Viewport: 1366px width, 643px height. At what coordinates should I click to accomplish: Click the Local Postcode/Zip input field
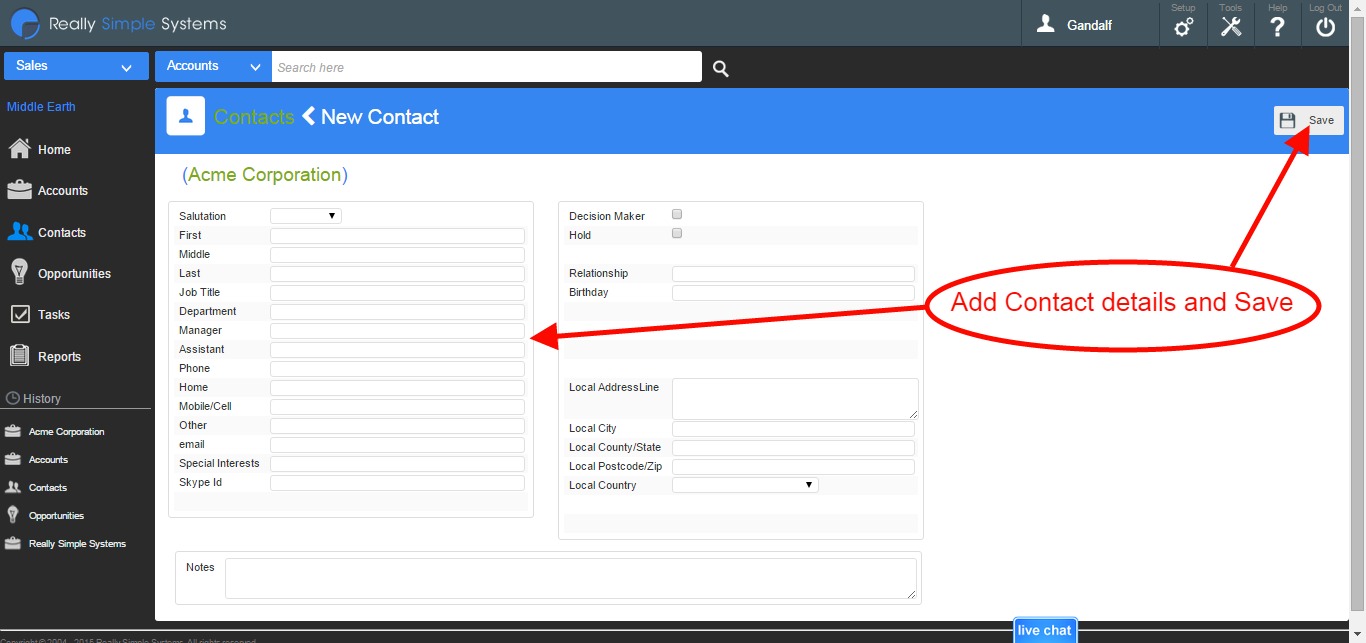point(793,467)
